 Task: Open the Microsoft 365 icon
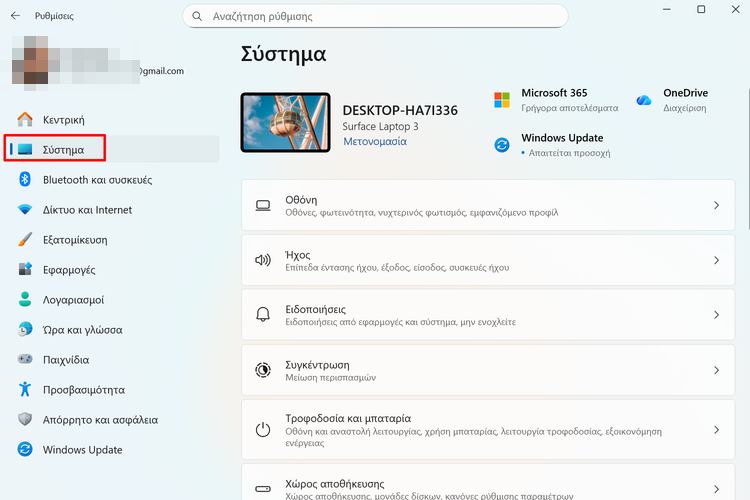pyautogui.click(x=502, y=100)
